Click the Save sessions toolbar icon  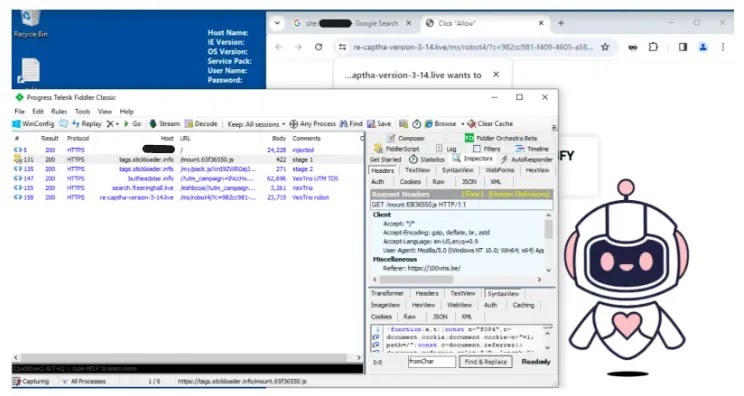point(379,124)
